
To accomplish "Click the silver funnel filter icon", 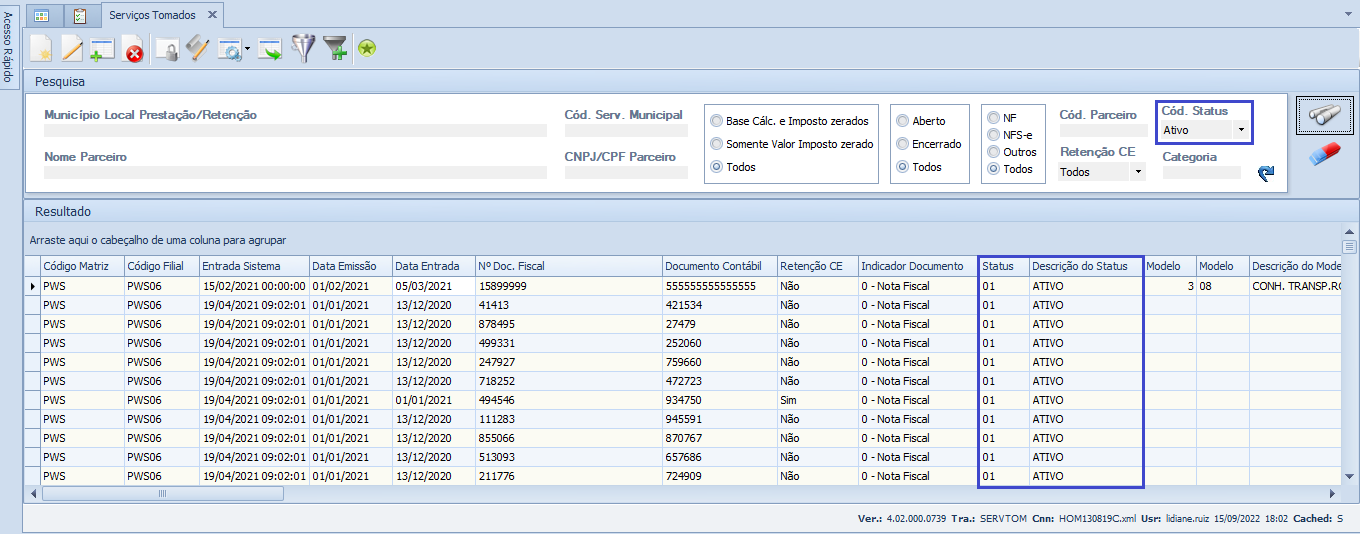I will pos(302,48).
